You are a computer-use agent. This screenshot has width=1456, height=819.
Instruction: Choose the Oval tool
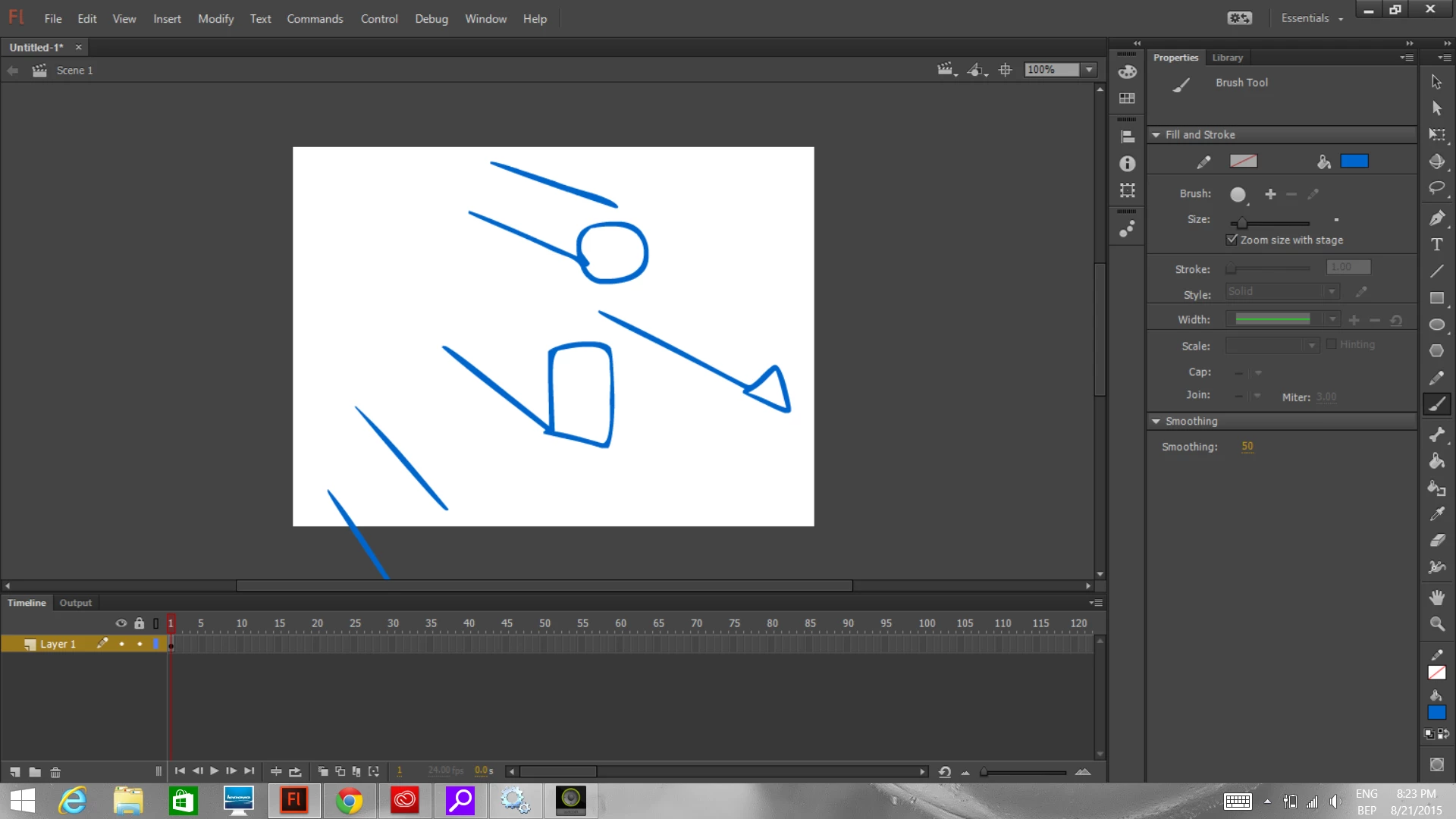[x=1436, y=325]
